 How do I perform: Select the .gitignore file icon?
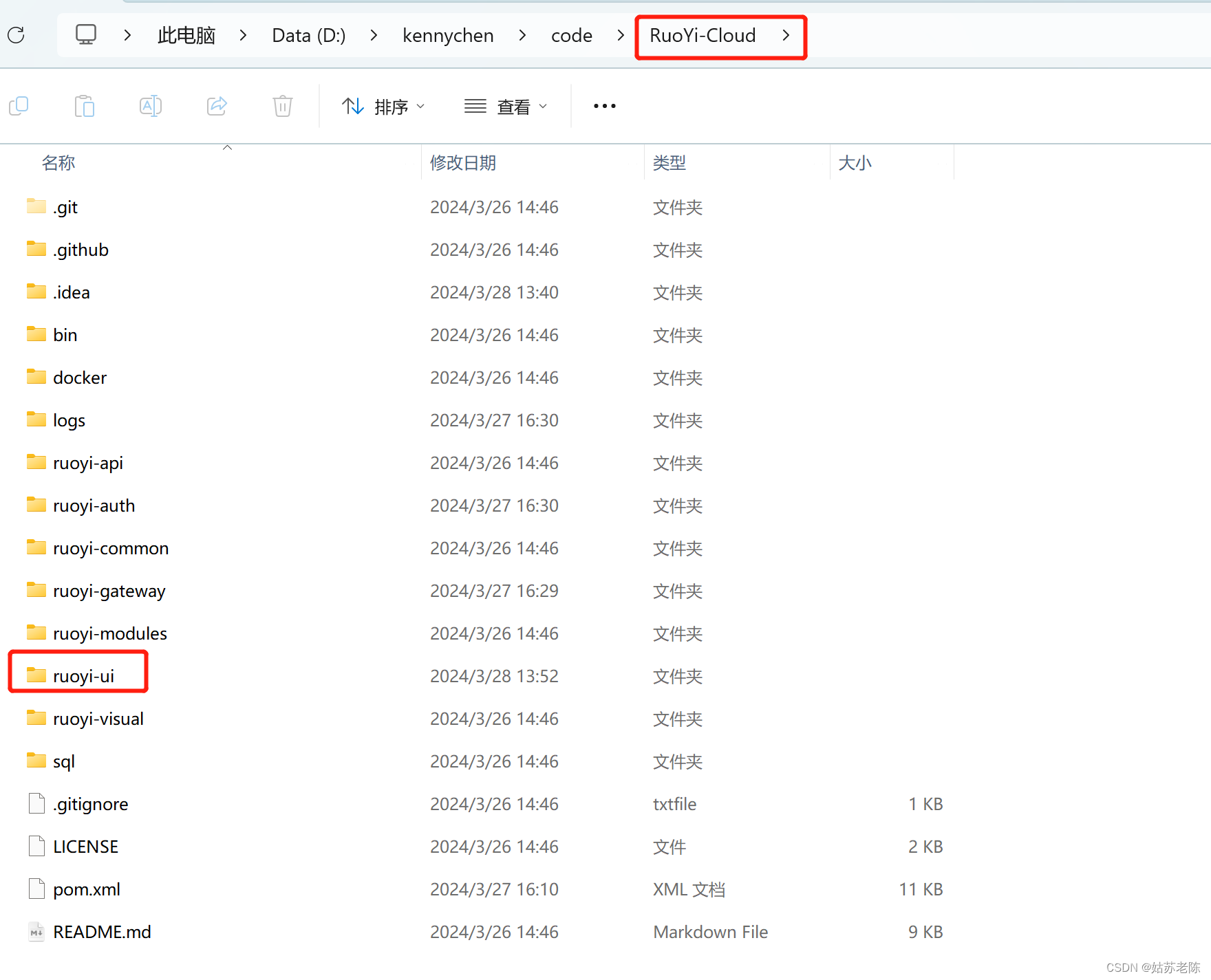[36, 803]
